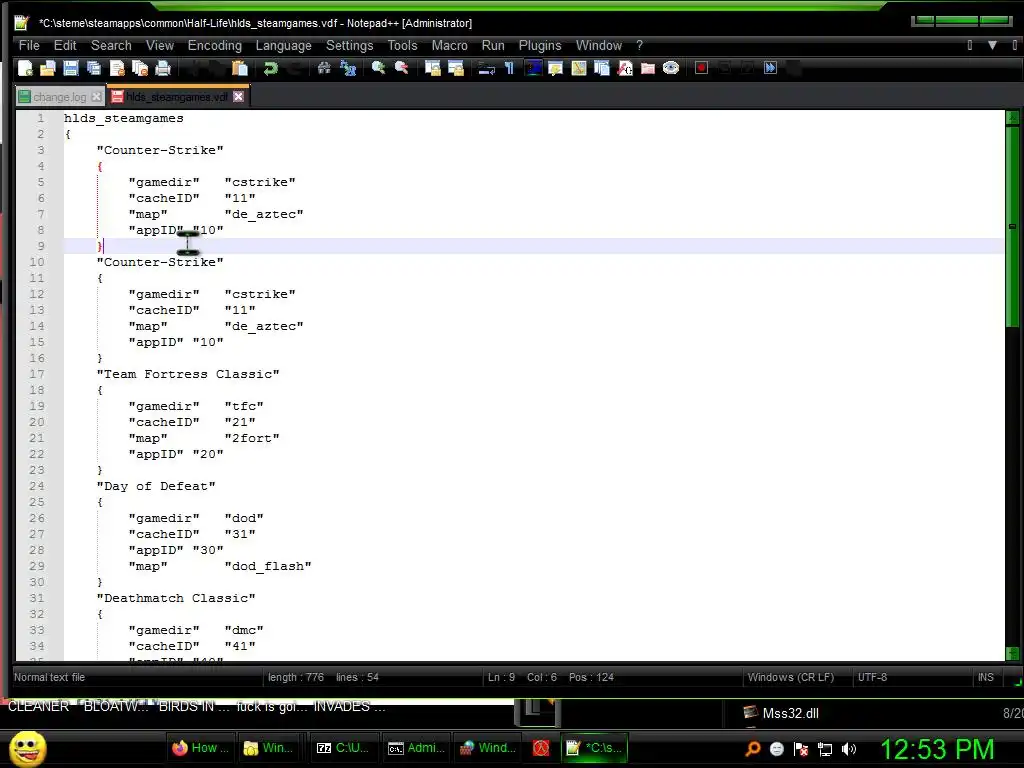Click line number 17 in the margin
Image resolution: width=1024 pixels, height=768 pixels.
click(37, 374)
